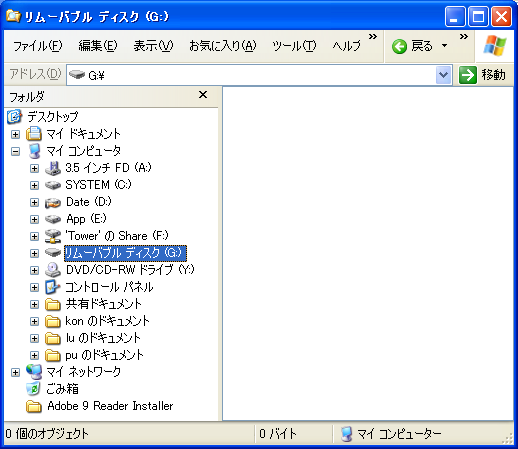The width and height of the screenshot is (518, 449).
Task: Close the Folders pane
Action: point(203,95)
